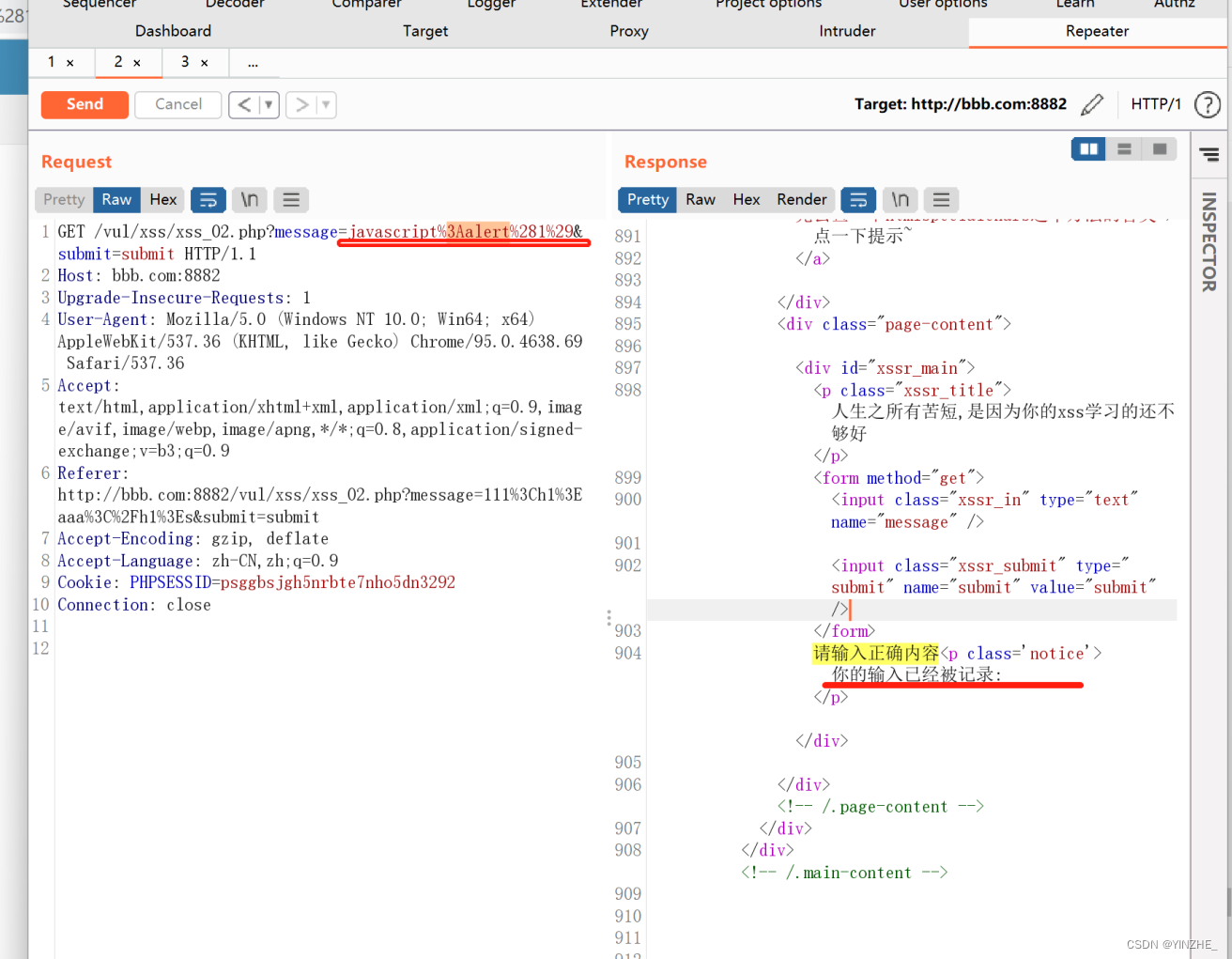Switch request view to Raw
The width and height of the screenshot is (1232, 959).
coord(116,200)
